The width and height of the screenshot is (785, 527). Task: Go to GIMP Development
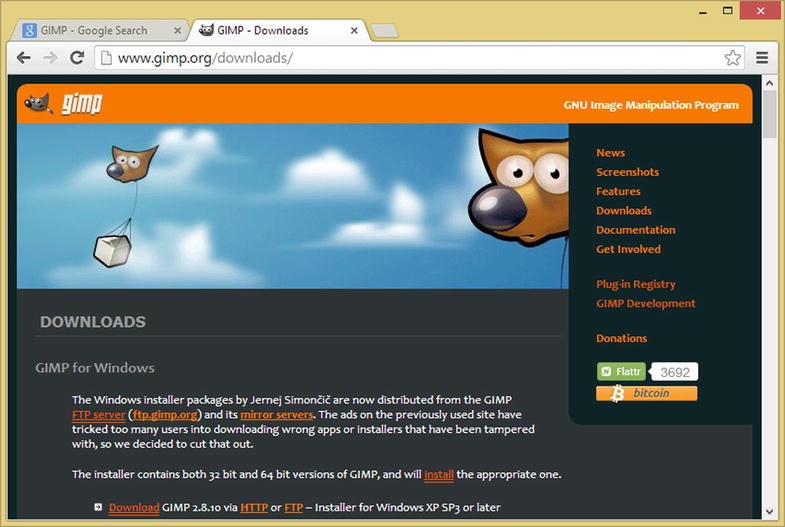pos(645,303)
